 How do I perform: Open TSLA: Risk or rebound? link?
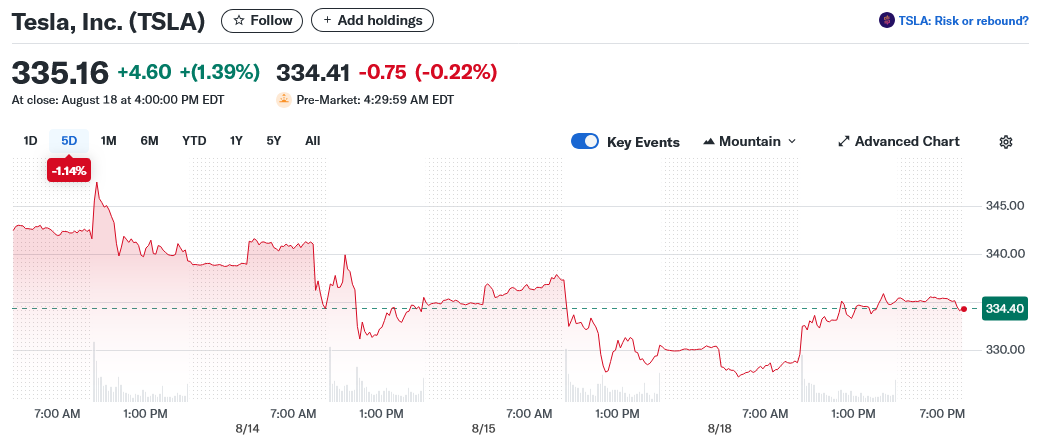(963, 21)
